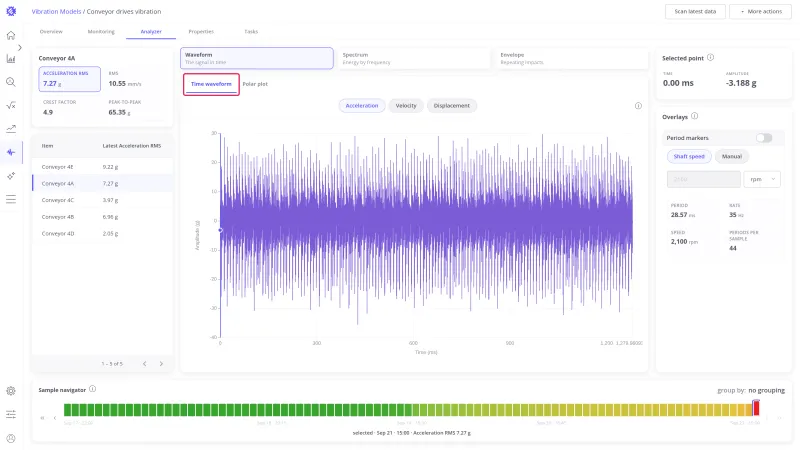Click the selected point marker on waveform
The width and height of the screenshot is (800, 450).
pos(220,230)
